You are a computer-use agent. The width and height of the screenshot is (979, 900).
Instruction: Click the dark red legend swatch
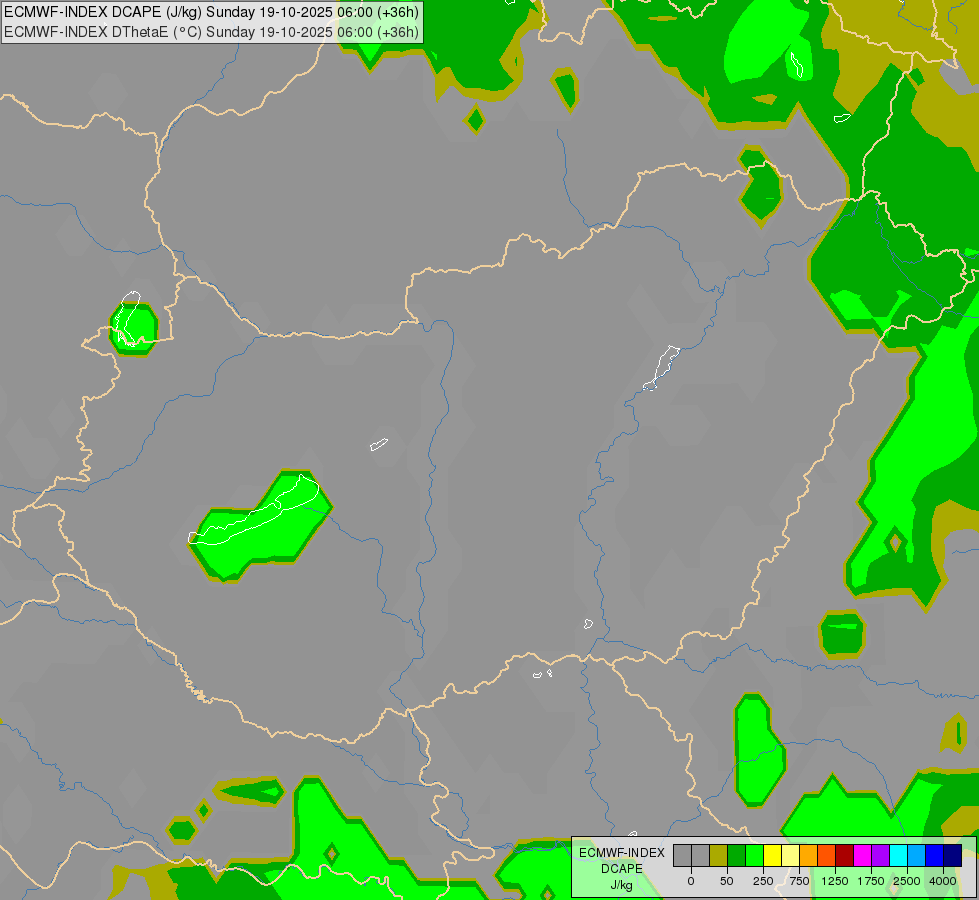[x=845, y=856]
